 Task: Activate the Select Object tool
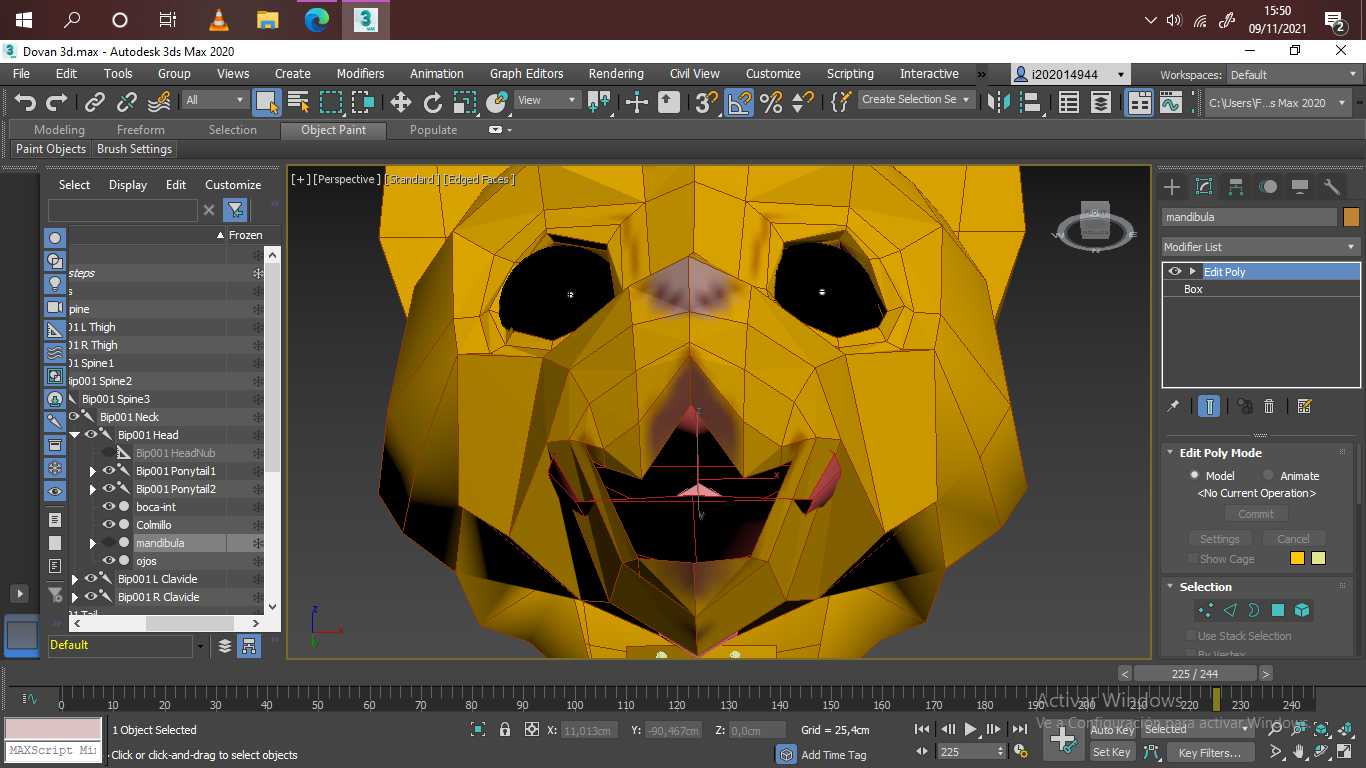coord(266,101)
